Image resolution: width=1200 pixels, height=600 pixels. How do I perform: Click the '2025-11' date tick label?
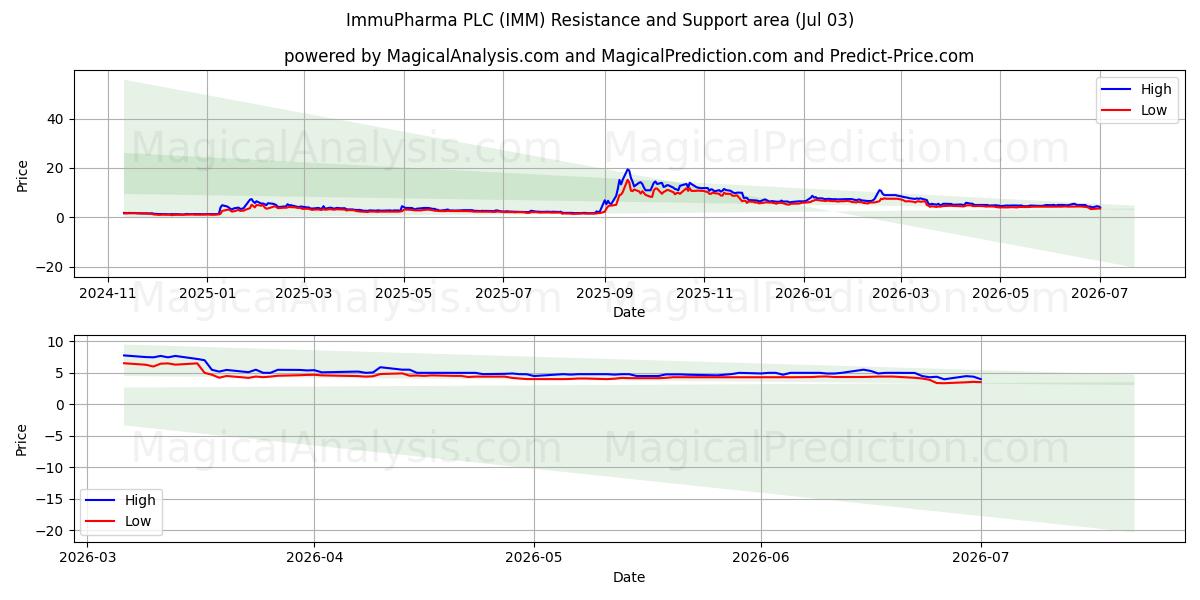point(704,293)
